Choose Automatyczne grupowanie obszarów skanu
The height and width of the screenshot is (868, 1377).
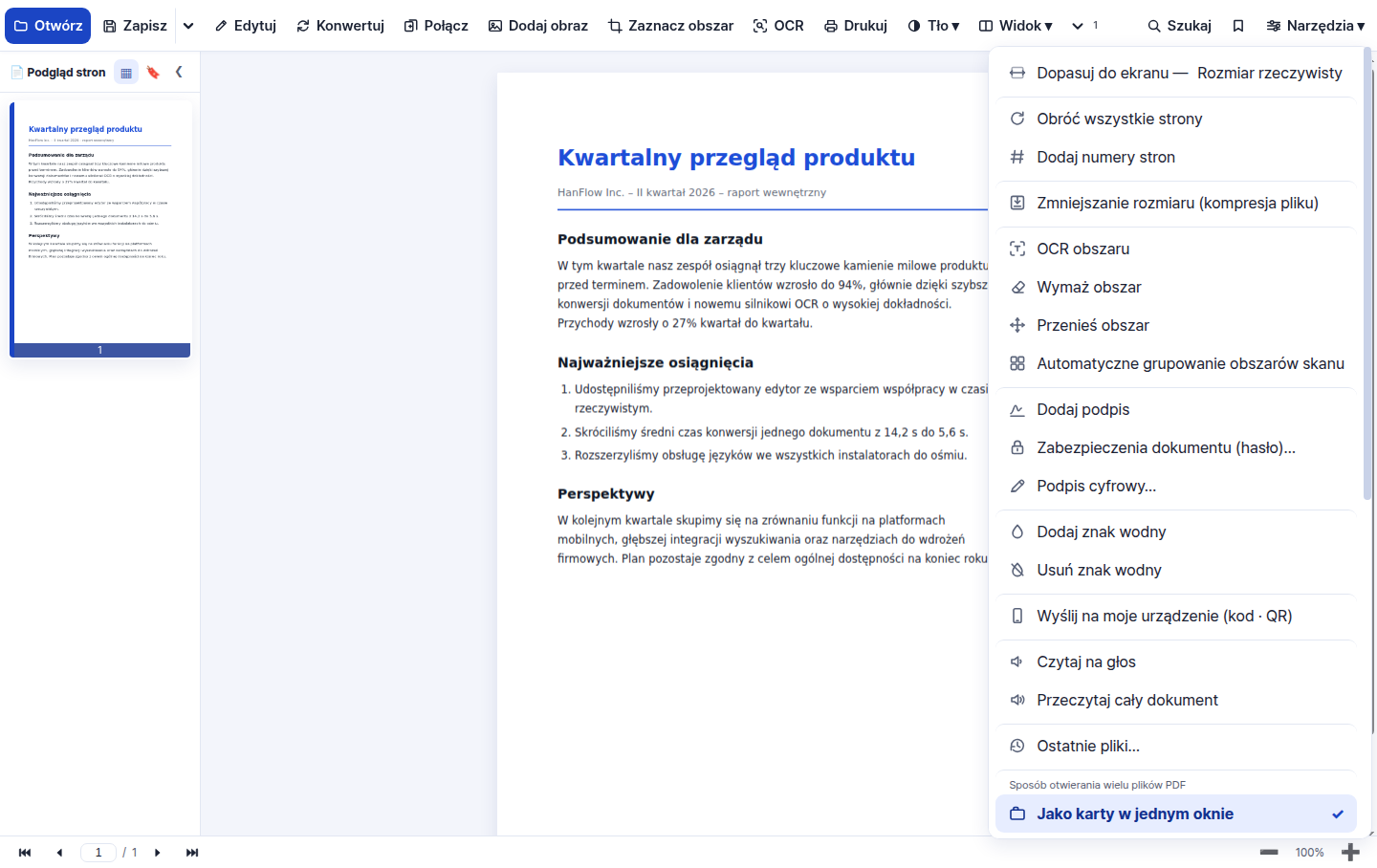[x=1176, y=363]
